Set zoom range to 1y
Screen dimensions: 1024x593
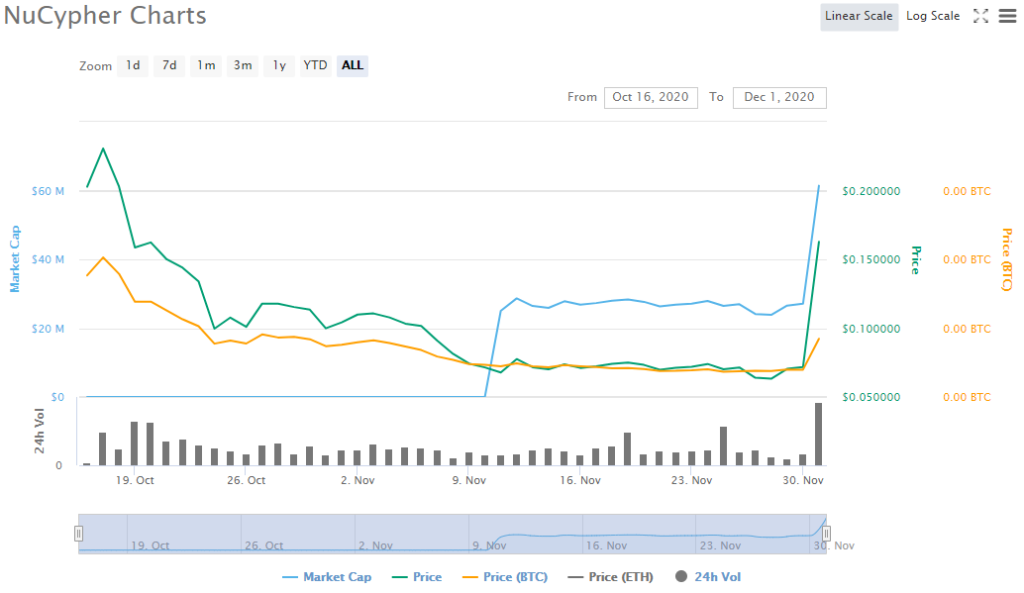tap(279, 65)
